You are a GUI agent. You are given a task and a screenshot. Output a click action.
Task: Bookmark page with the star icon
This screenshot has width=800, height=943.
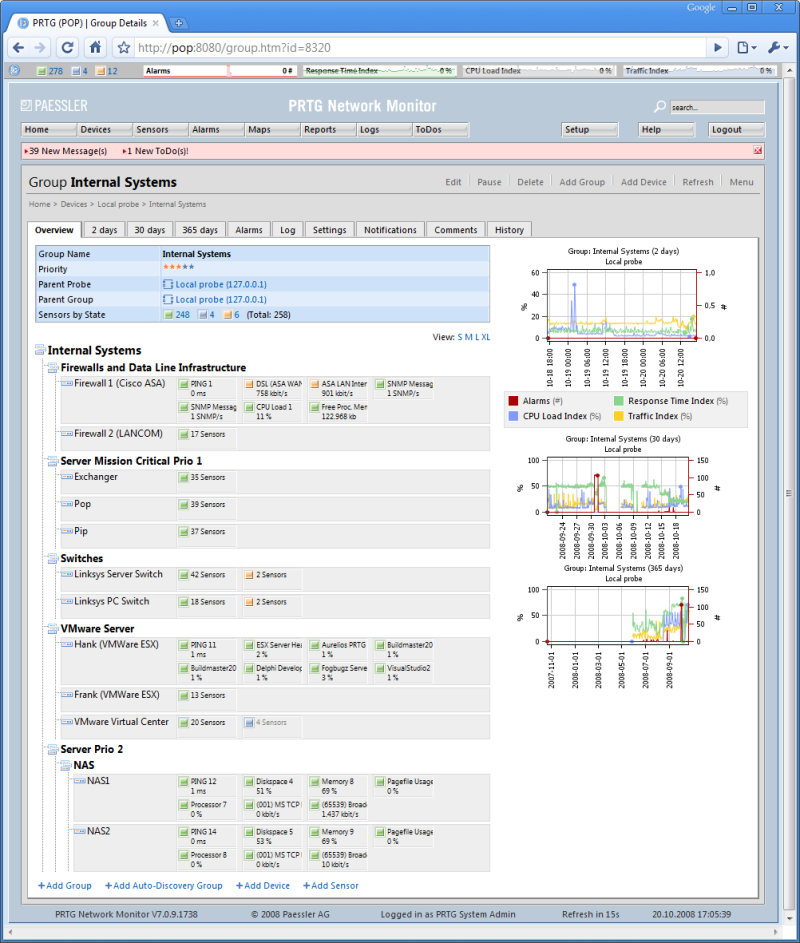coord(124,47)
